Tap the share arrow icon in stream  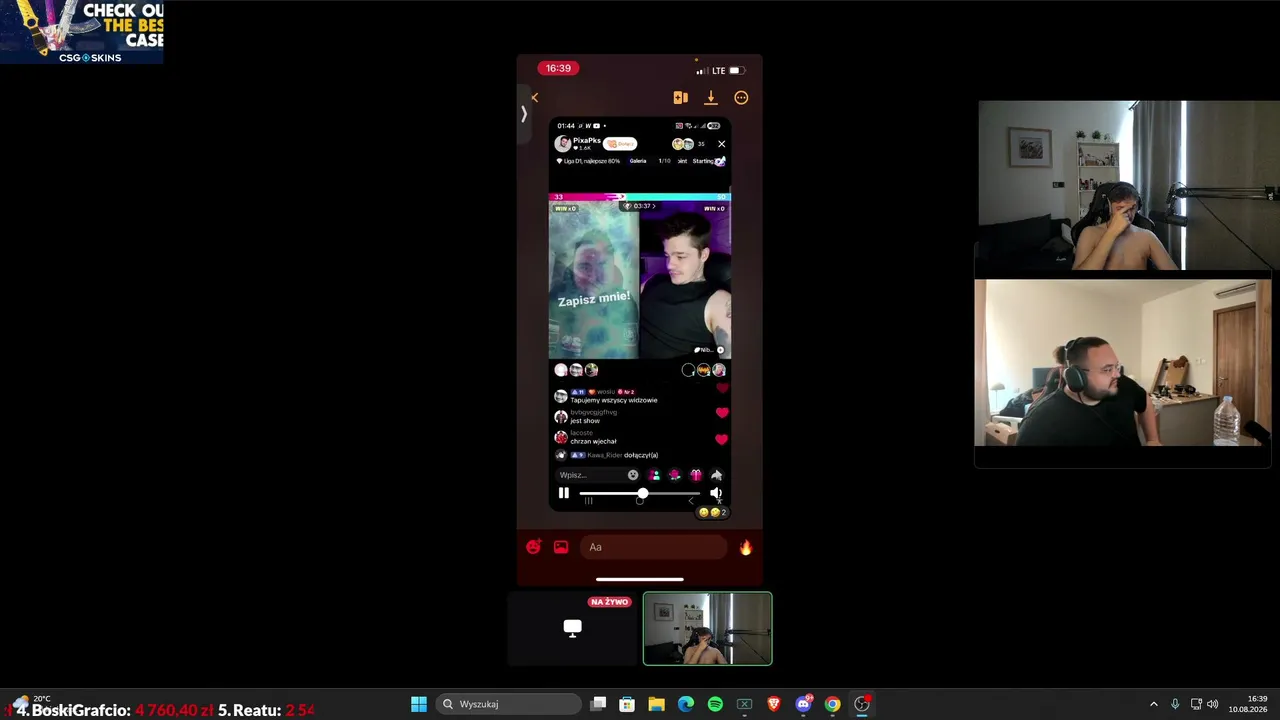pyautogui.click(x=716, y=475)
